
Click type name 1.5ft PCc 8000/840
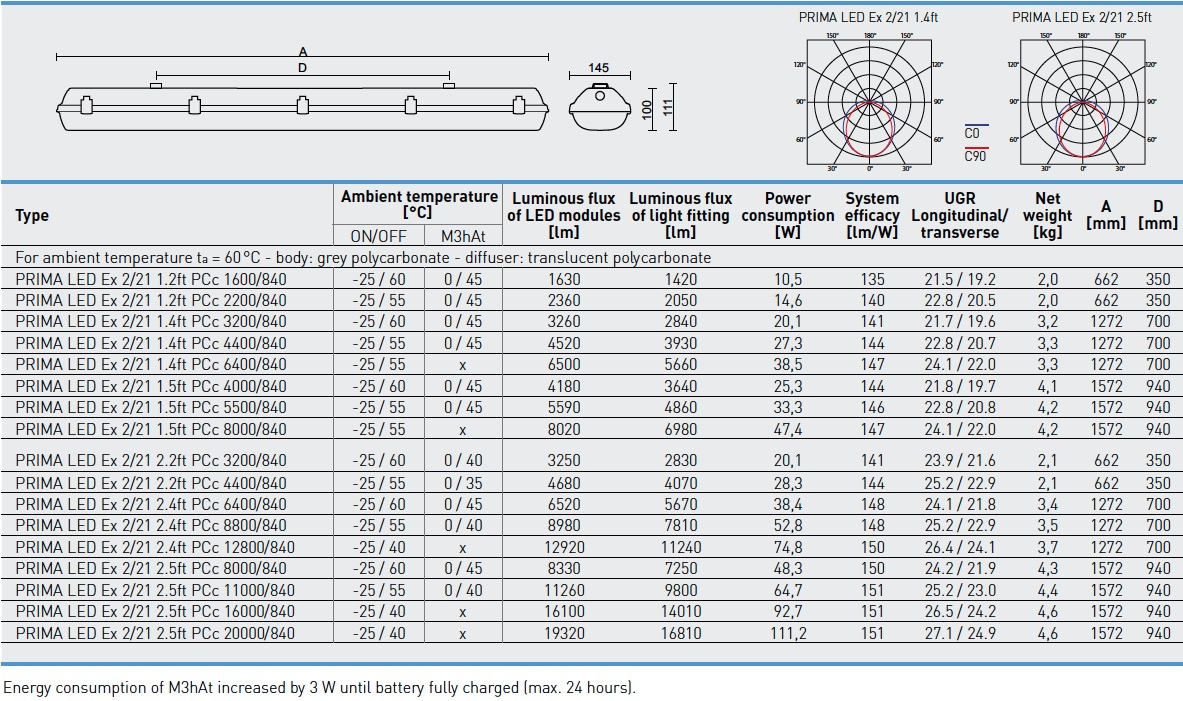[151, 429]
